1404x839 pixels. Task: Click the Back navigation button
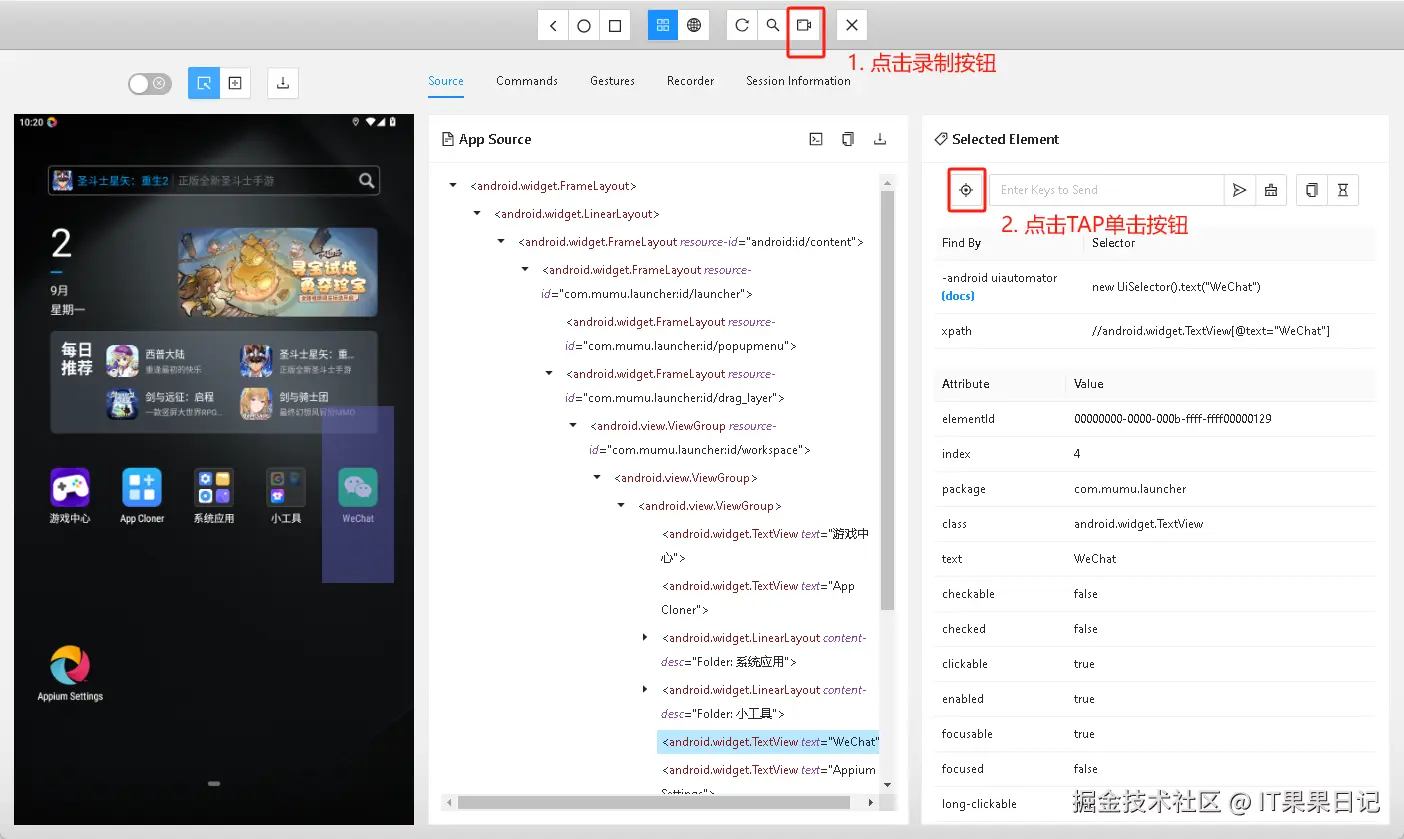click(553, 25)
